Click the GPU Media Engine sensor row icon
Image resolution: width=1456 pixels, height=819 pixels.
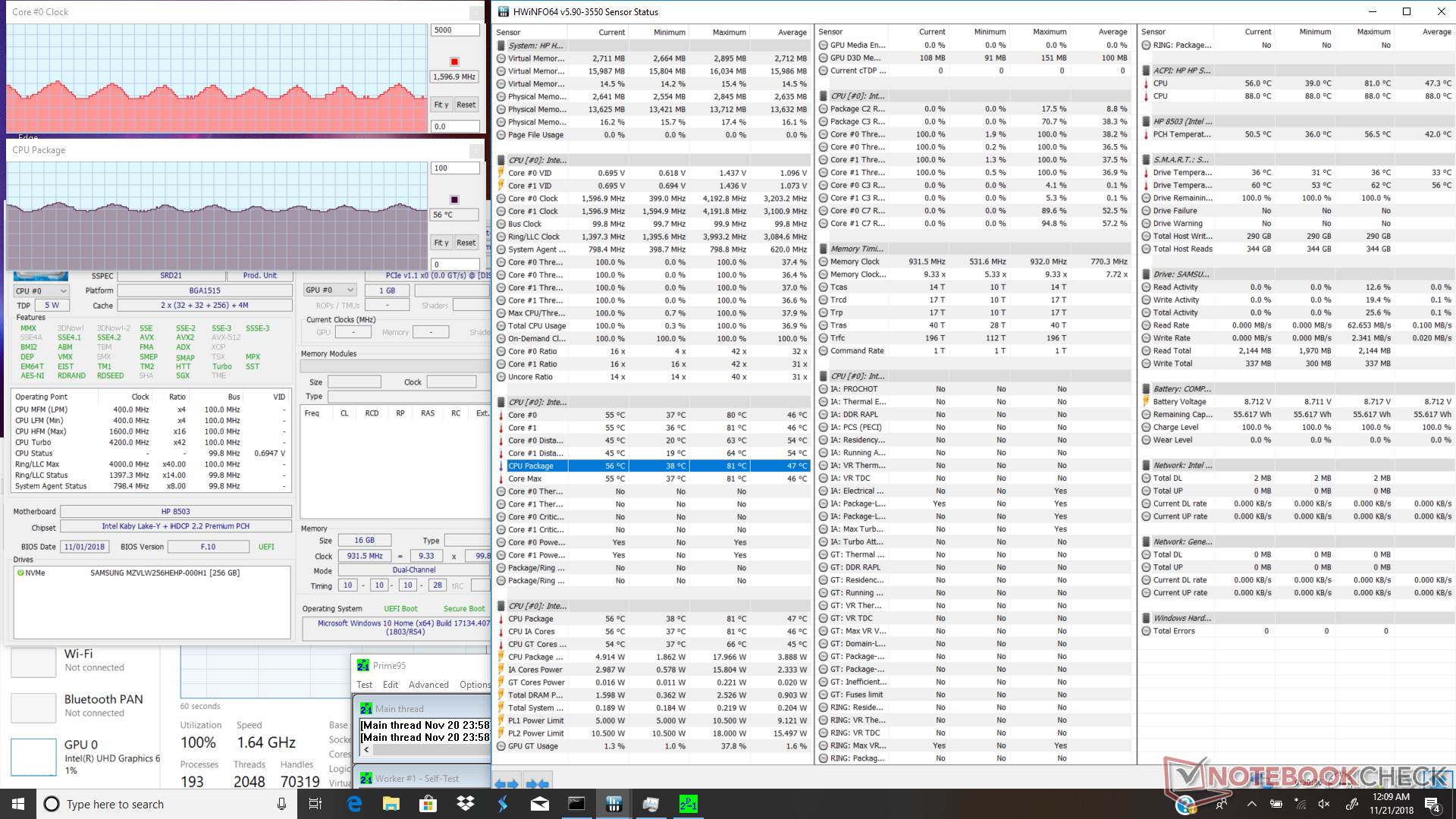824,45
